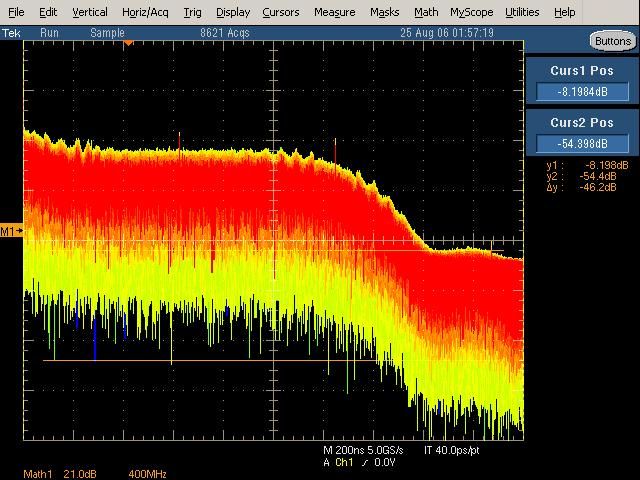Open the Measure menu
Viewport: 640px width, 480px height.
(x=334, y=12)
